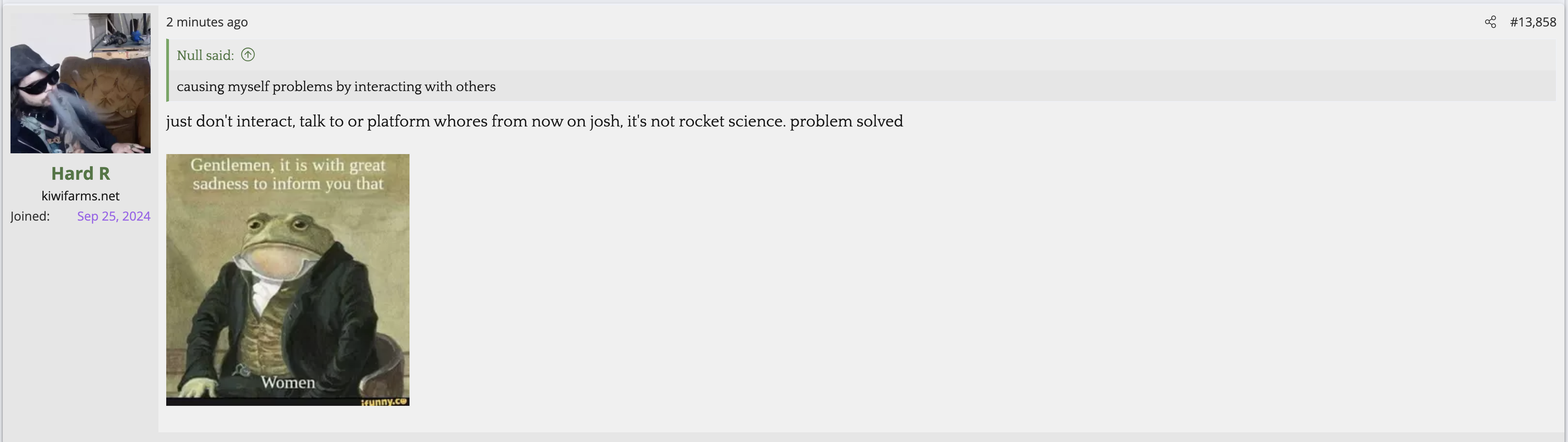Open the "Hard R" username link
This screenshot has height=442, width=1568.
(80, 174)
